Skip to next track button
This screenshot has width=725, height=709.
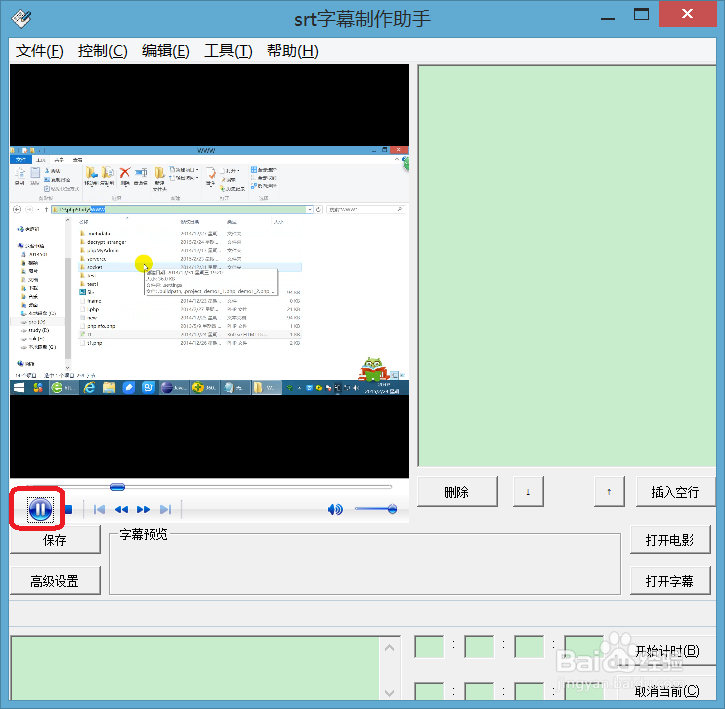[x=166, y=509]
